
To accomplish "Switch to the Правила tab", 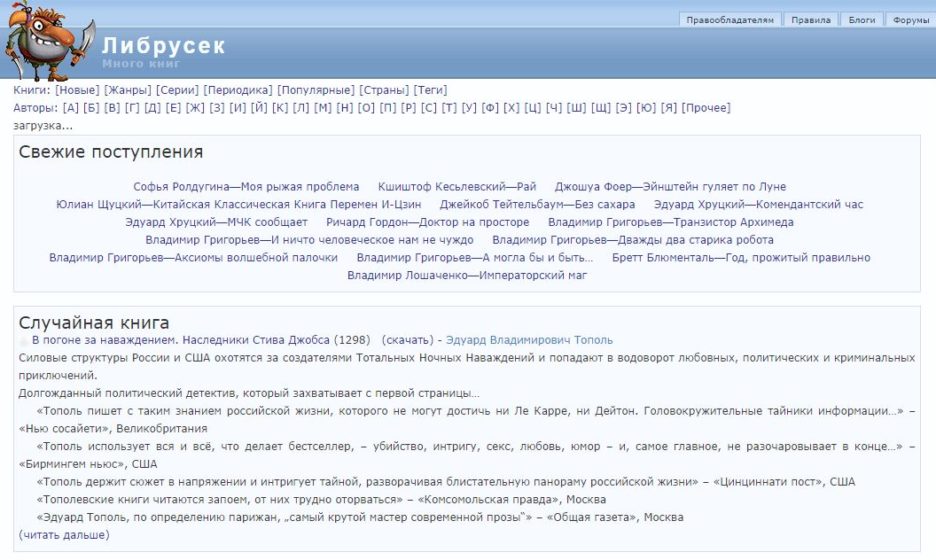I will [811, 20].
